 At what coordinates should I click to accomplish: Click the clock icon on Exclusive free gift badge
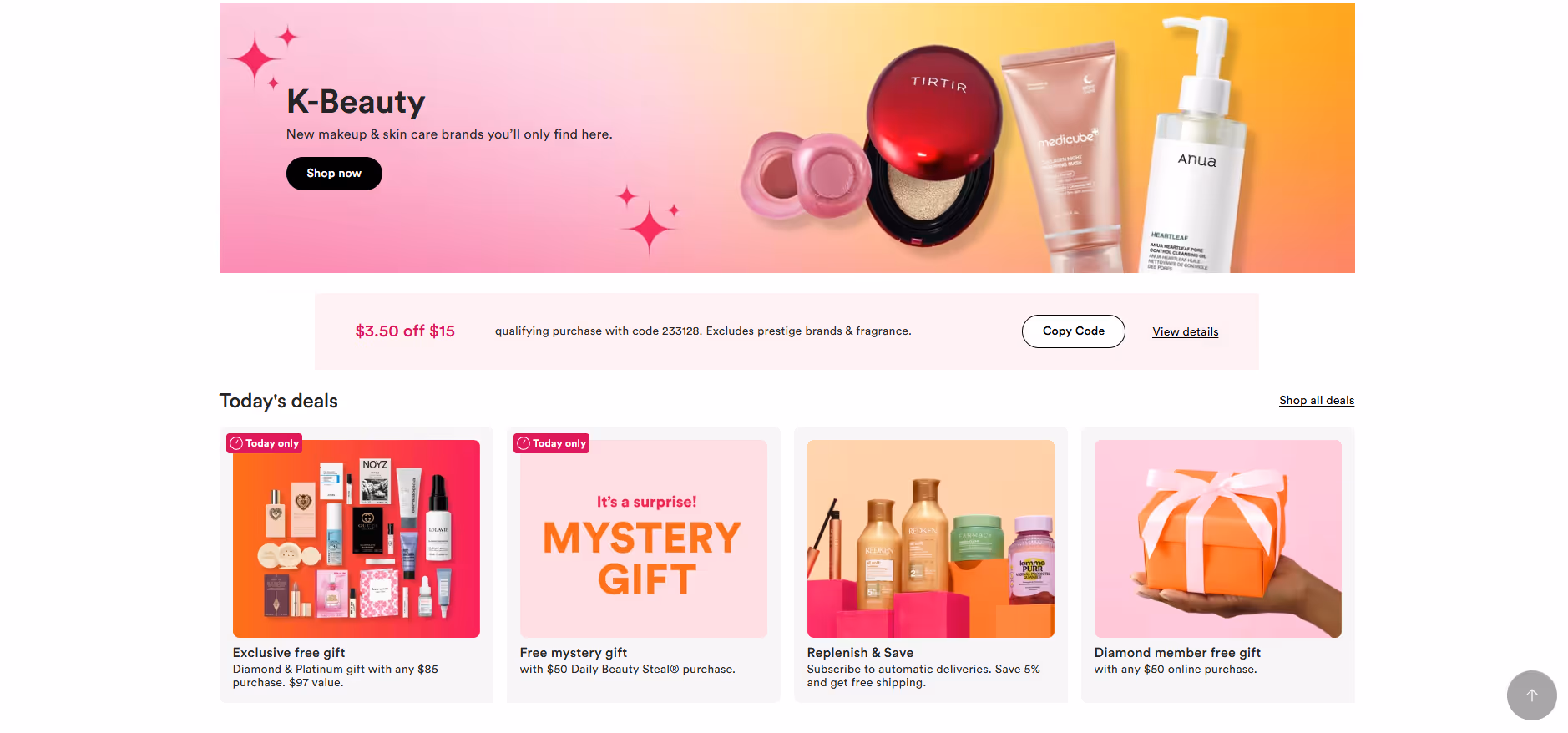point(236,443)
